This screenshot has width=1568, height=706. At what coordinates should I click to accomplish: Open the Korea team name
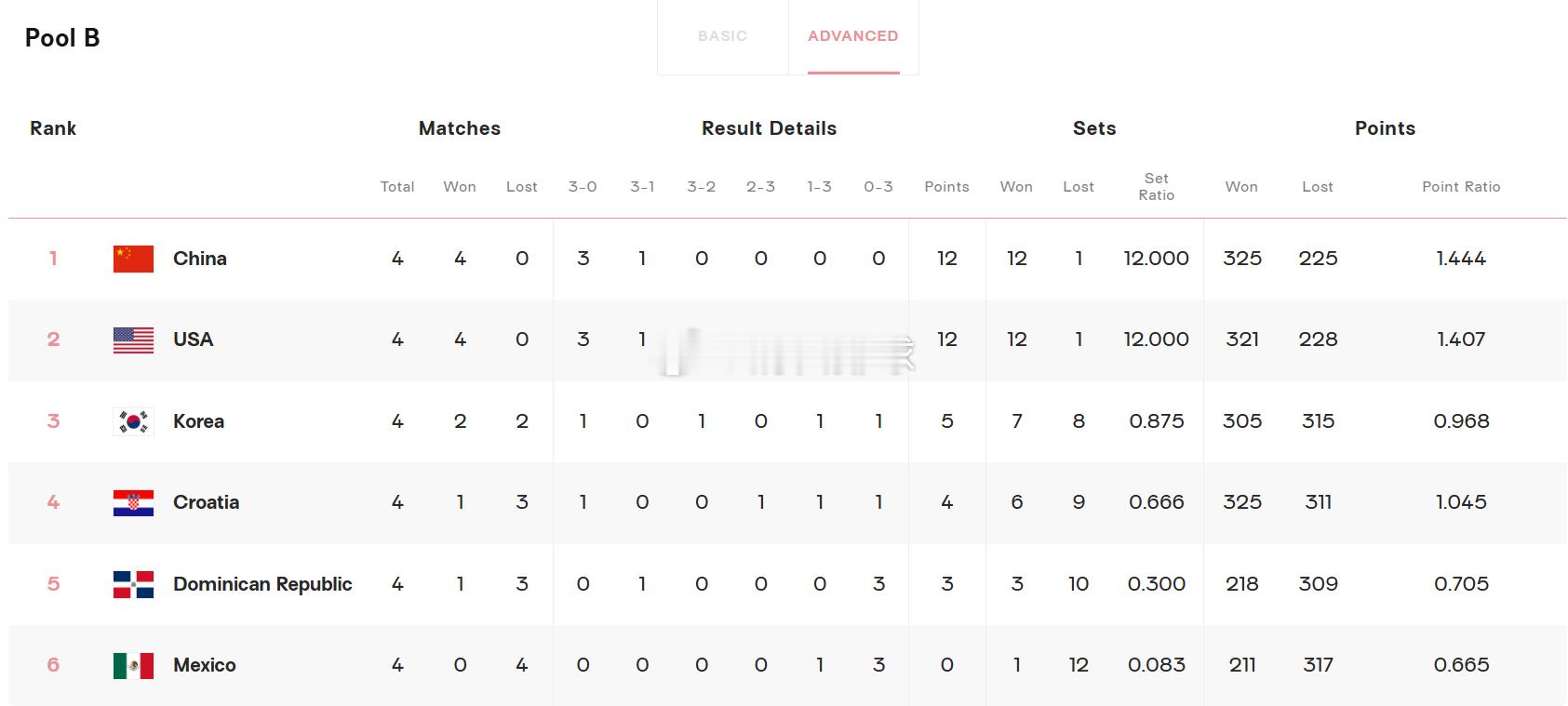(x=198, y=421)
